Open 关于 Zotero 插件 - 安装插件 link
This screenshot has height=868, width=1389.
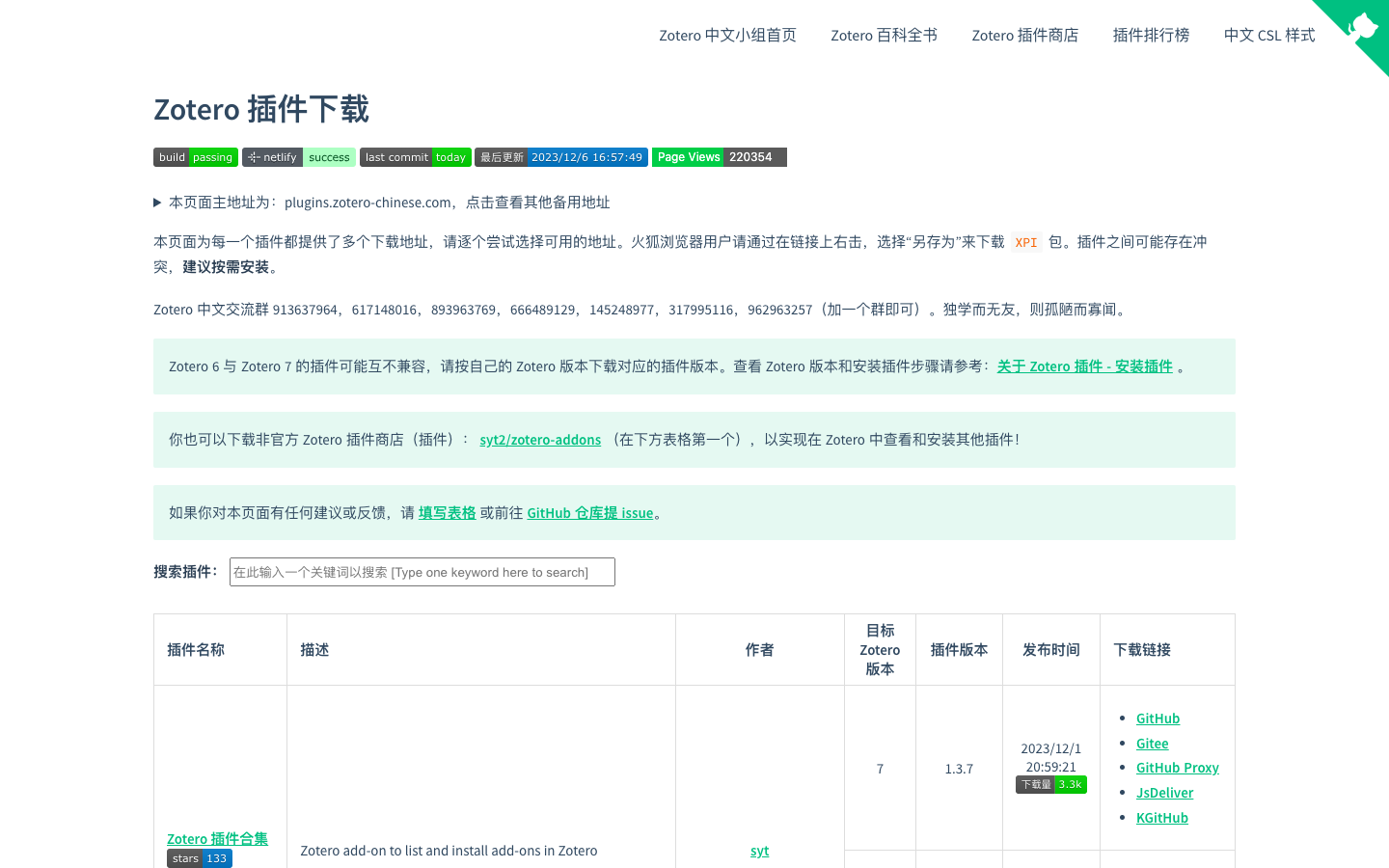(x=1084, y=366)
